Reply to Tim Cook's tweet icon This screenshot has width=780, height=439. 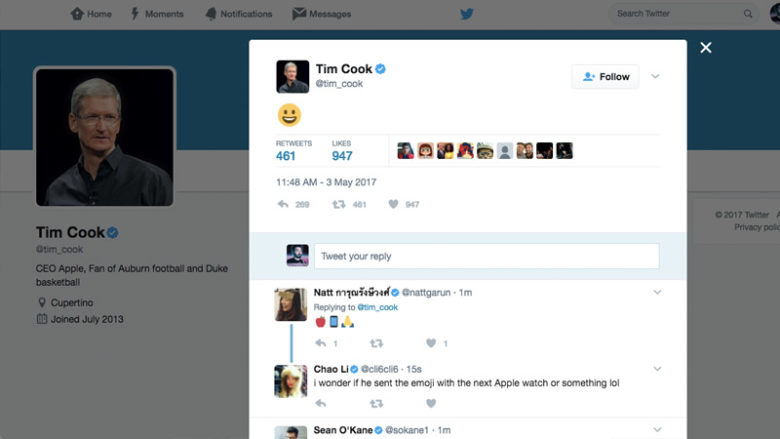(283, 204)
